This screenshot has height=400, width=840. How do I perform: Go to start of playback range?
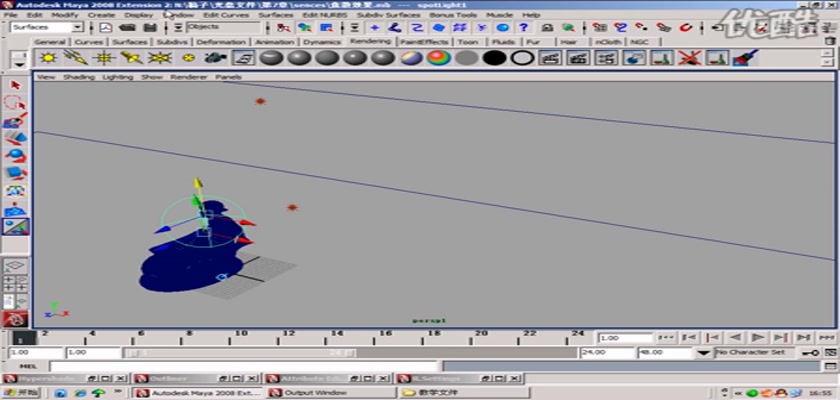665,337
